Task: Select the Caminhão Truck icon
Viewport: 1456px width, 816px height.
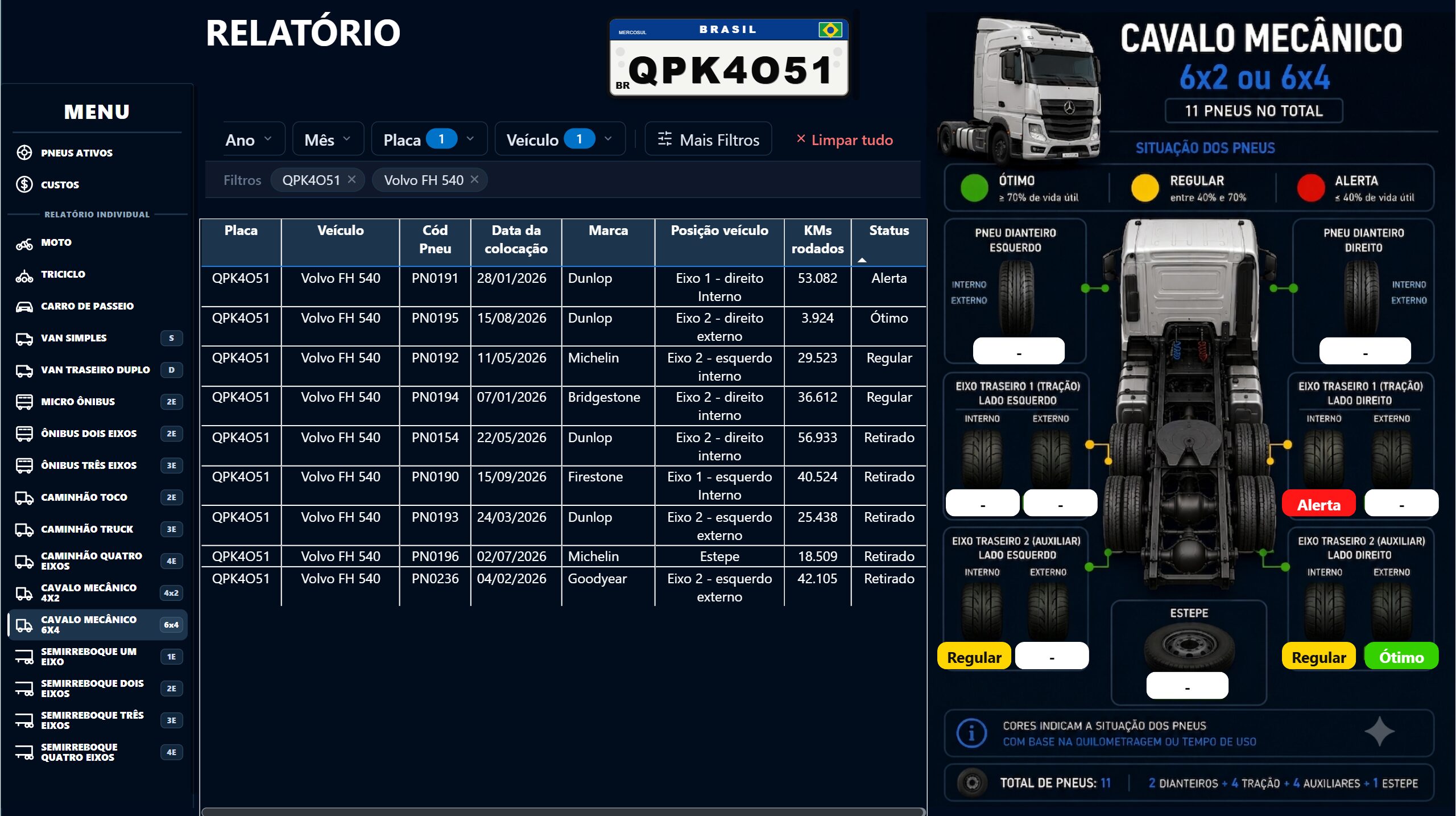Action: click(24, 530)
